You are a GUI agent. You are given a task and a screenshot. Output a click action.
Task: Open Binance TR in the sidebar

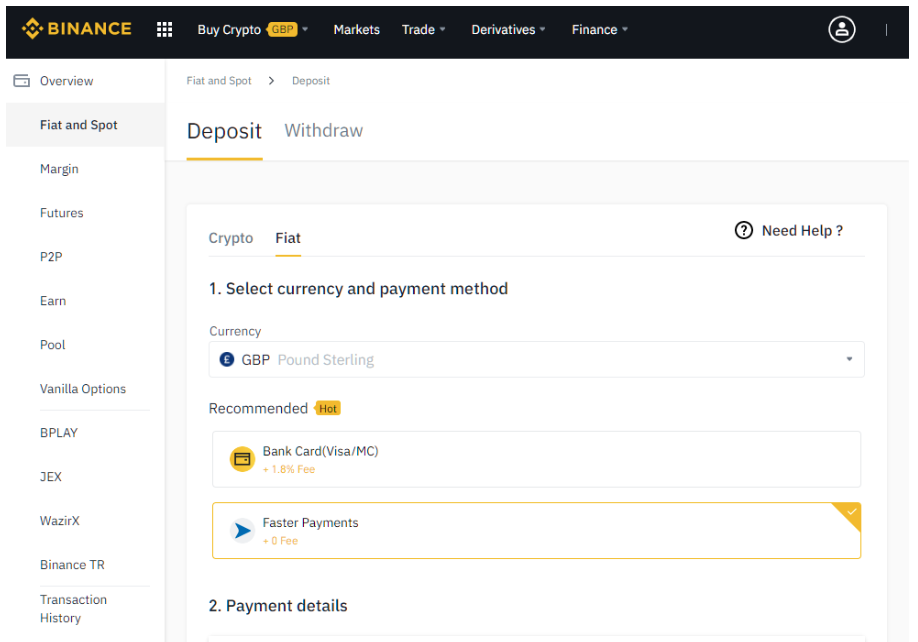coord(72,565)
